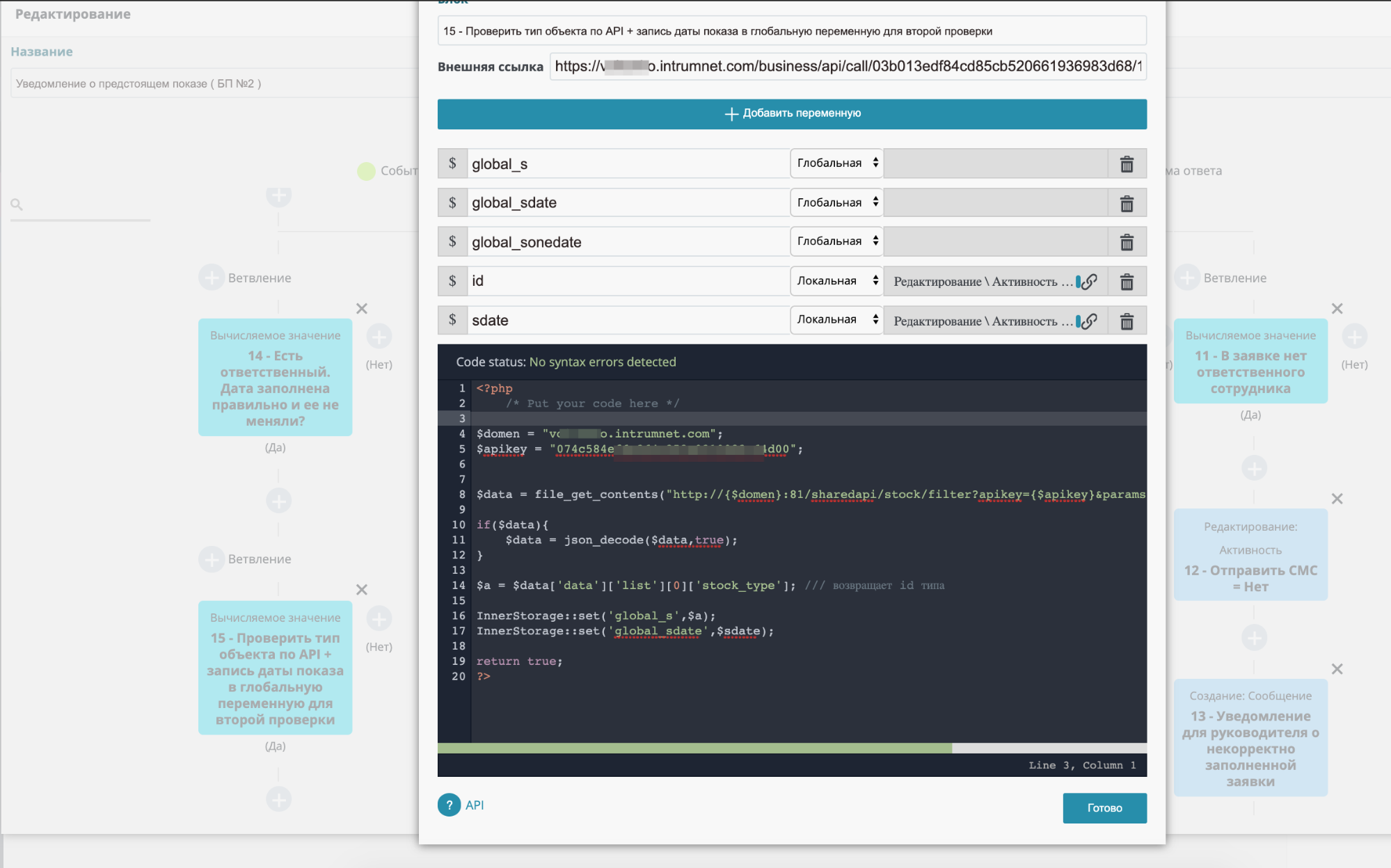
Task: Click the $ icon of global_s row
Action: tap(452, 163)
